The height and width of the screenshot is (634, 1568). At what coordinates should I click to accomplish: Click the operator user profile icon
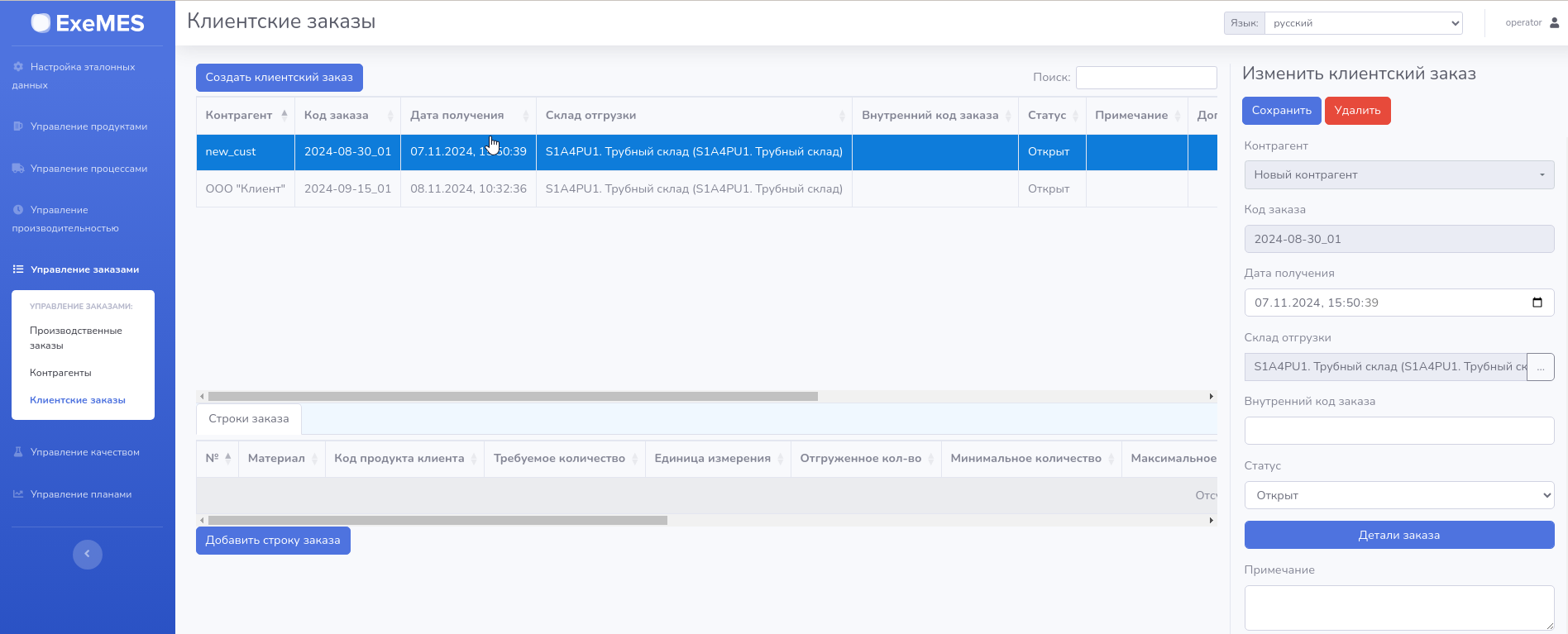coord(1554,23)
